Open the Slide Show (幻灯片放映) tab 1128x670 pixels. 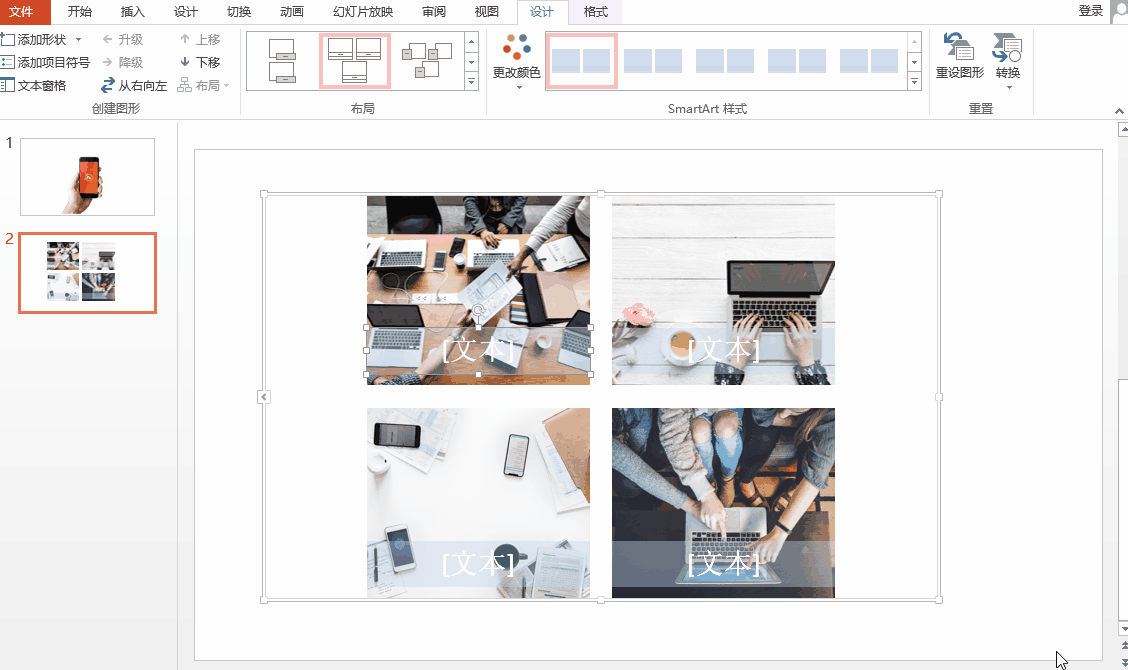pyautogui.click(x=363, y=12)
